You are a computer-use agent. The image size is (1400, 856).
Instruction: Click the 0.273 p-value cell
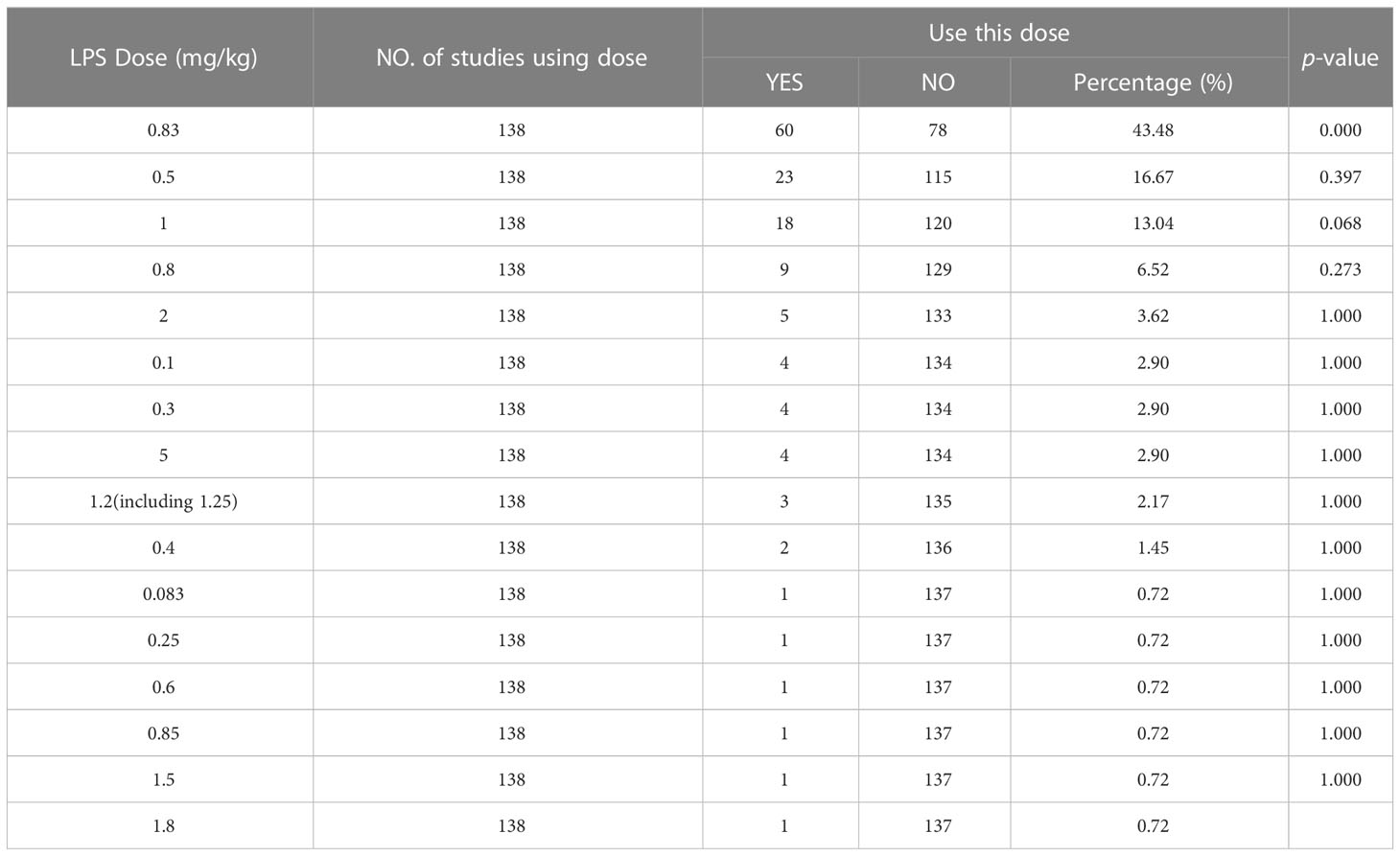tap(1341, 269)
